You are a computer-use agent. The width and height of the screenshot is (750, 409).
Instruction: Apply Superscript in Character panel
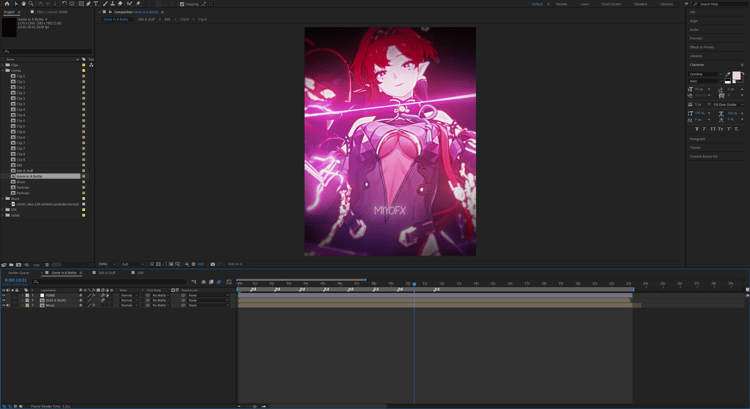point(729,129)
